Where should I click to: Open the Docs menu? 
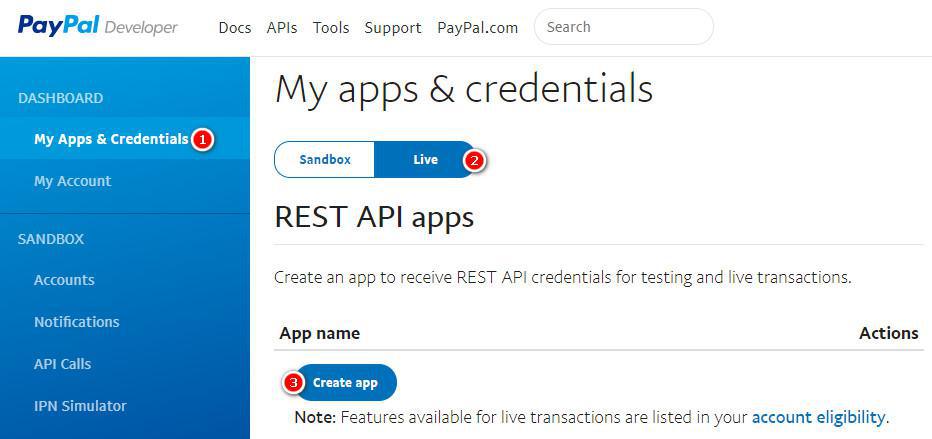(x=235, y=28)
